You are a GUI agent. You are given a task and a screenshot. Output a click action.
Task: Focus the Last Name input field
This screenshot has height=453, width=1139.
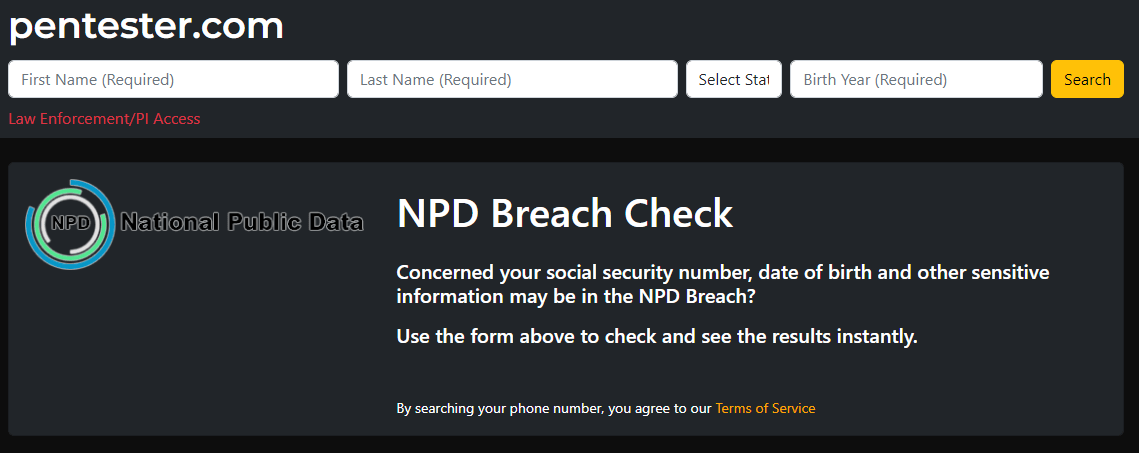[512, 80]
